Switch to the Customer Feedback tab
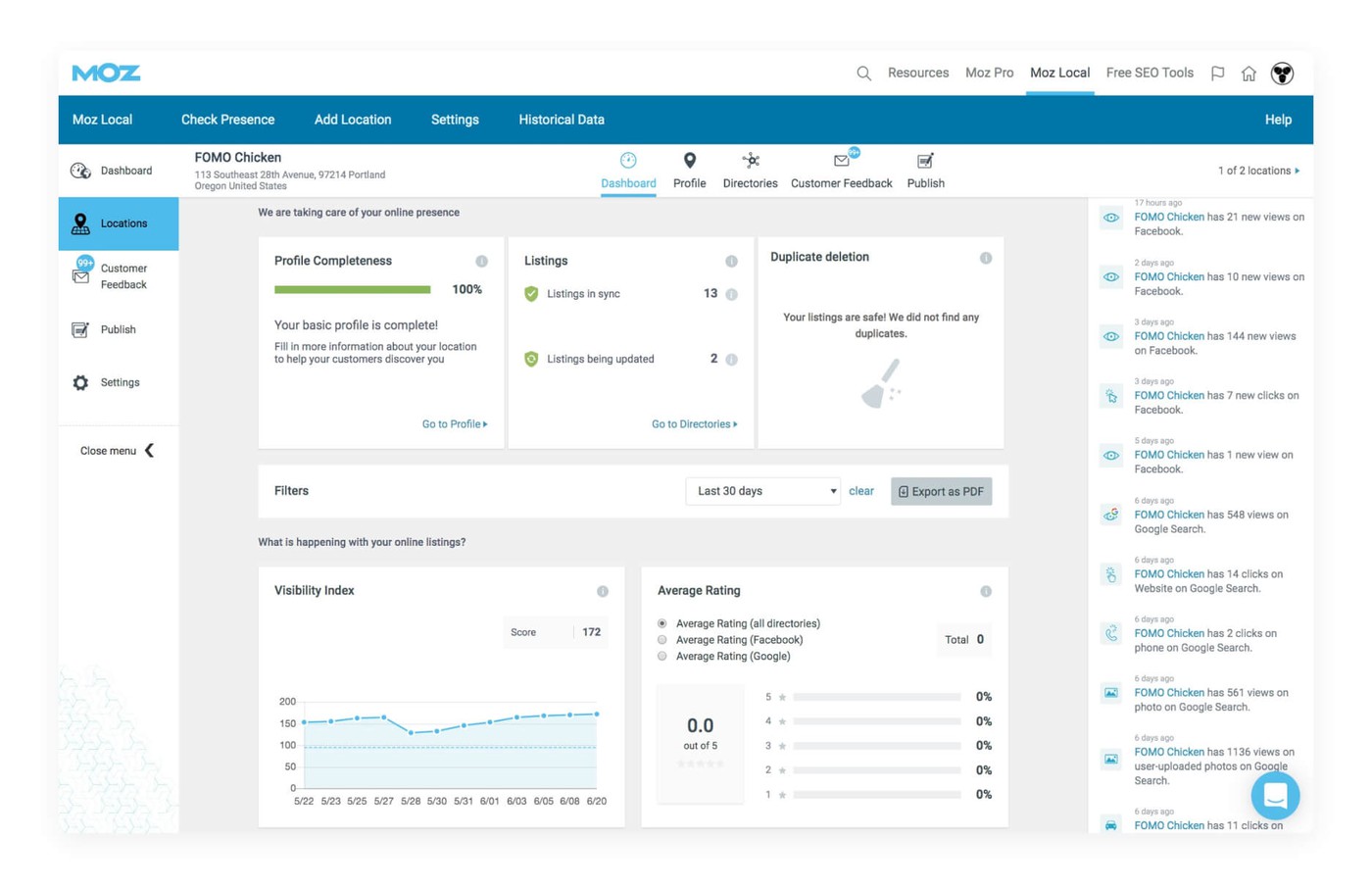The width and height of the screenshot is (1372, 887). pyautogui.click(x=841, y=172)
